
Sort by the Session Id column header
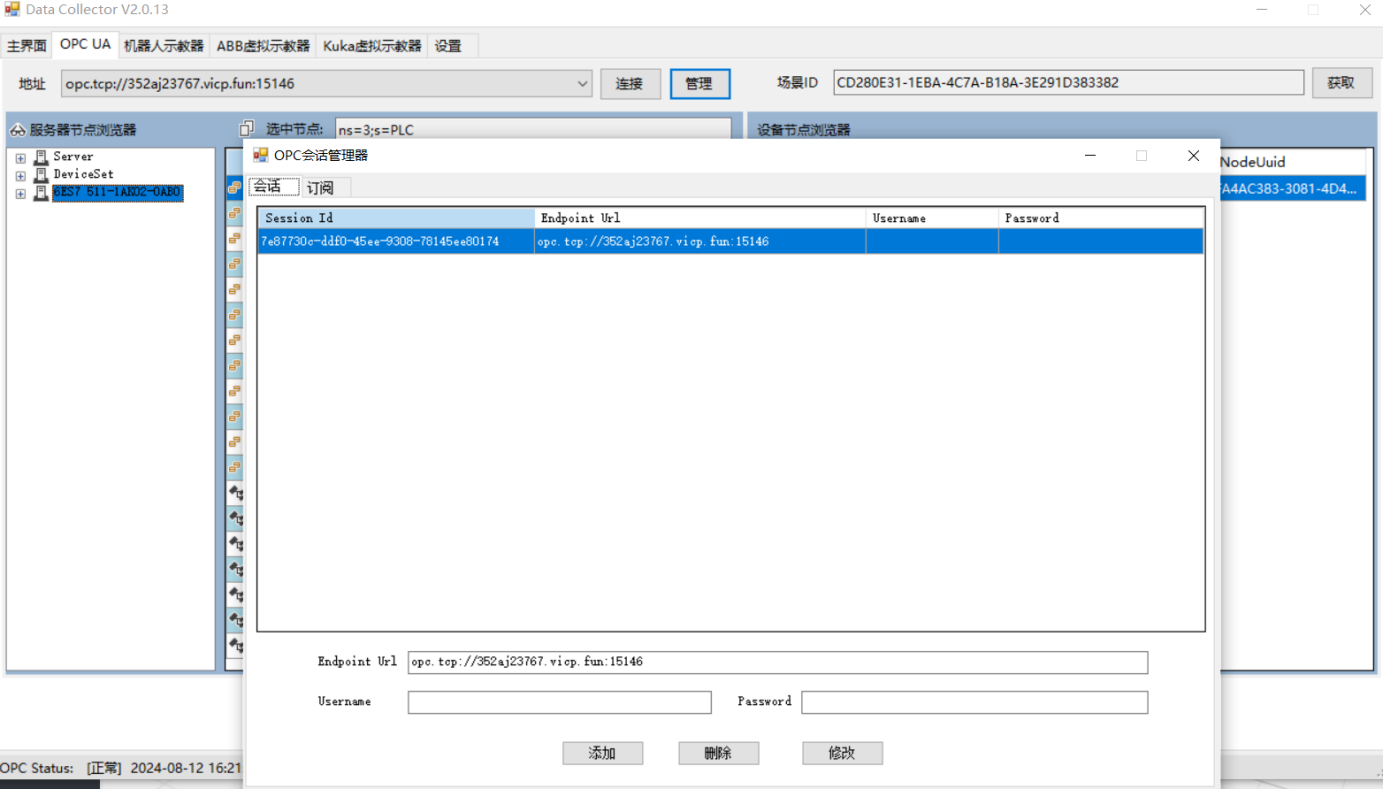click(396, 218)
